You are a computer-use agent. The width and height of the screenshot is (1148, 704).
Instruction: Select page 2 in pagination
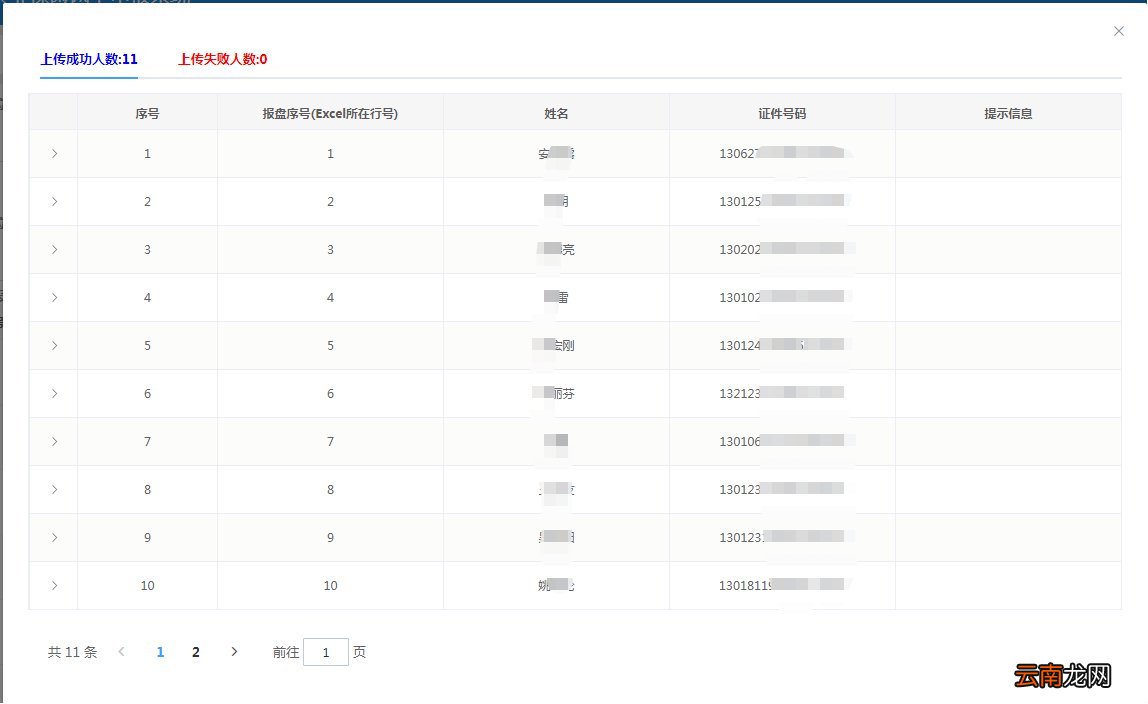point(195,652)
